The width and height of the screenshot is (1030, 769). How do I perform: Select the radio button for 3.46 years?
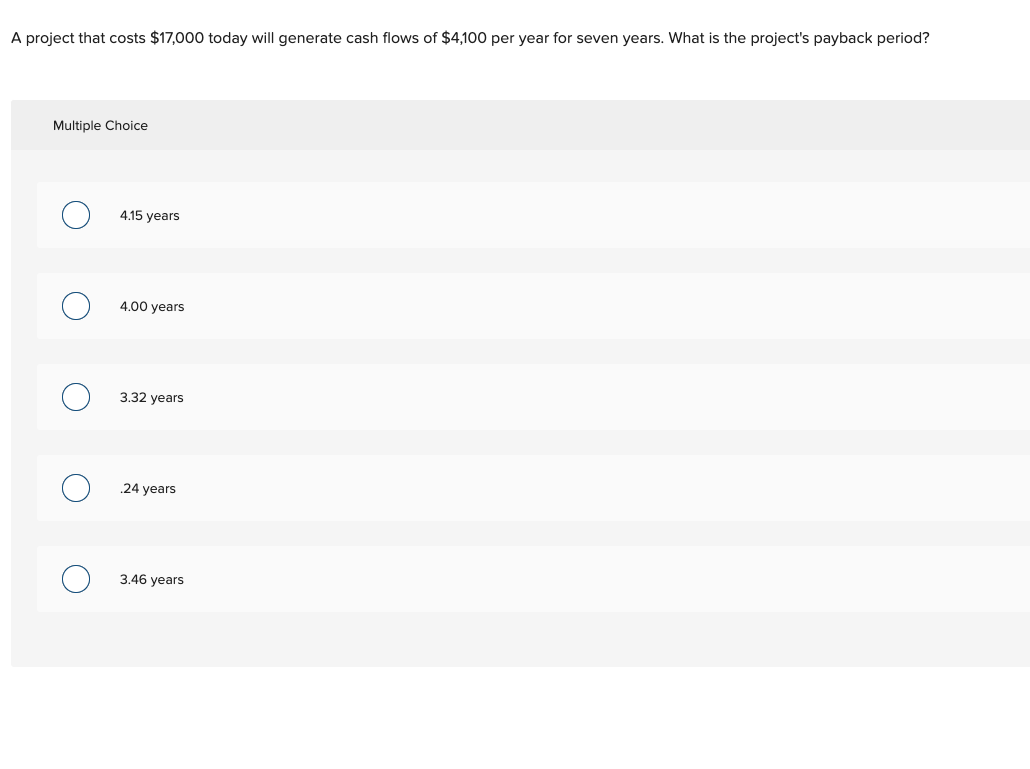[x=76, y=579]
